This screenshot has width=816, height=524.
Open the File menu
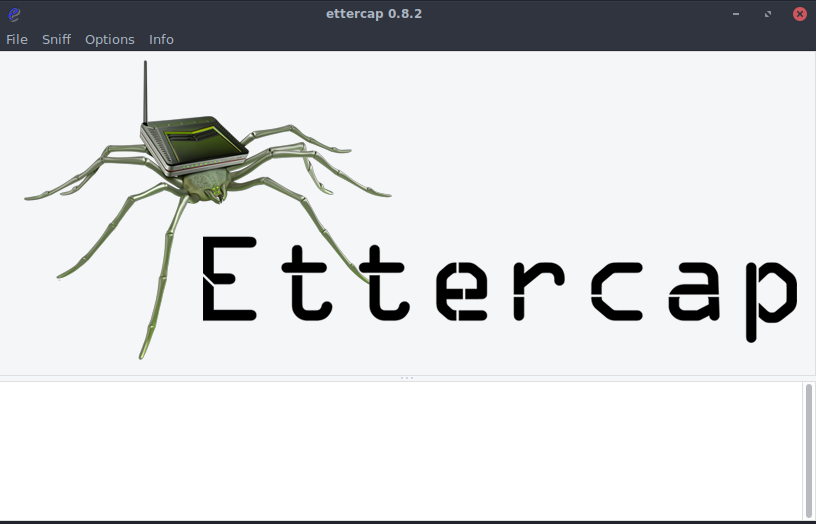tap(17, 40)
